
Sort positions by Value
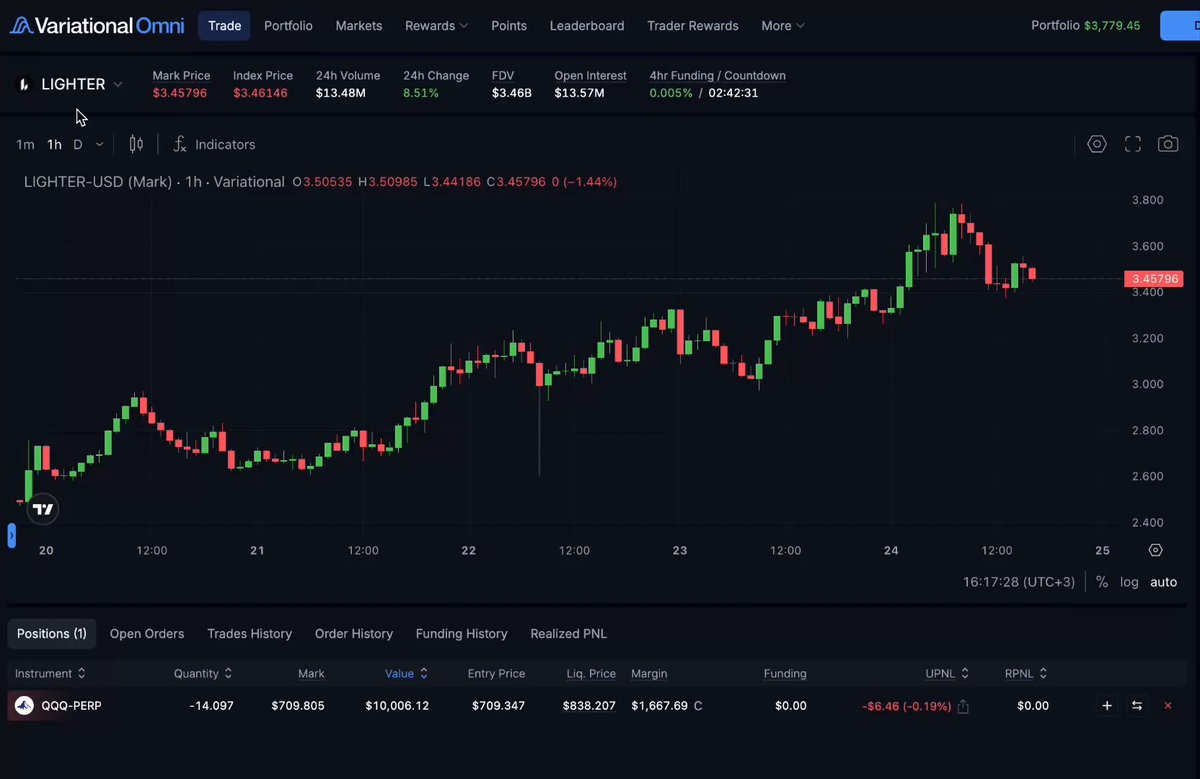tap(407, 674)
